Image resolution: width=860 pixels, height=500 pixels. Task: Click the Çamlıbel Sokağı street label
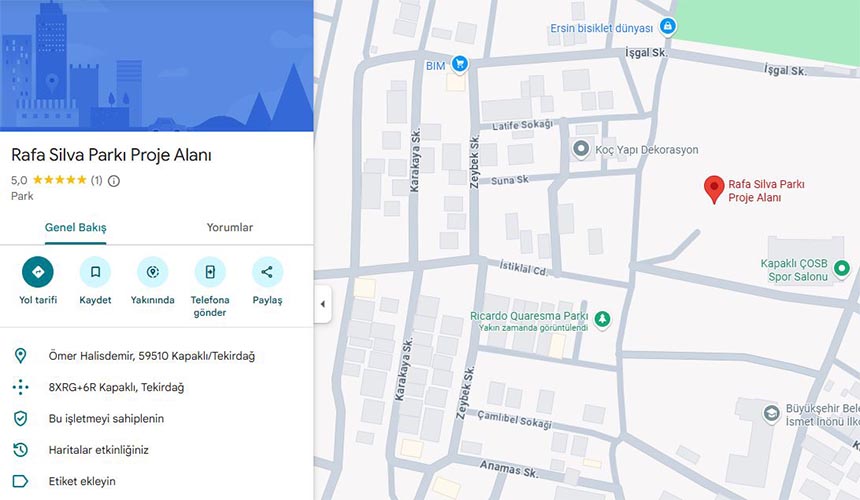[514, 419]
